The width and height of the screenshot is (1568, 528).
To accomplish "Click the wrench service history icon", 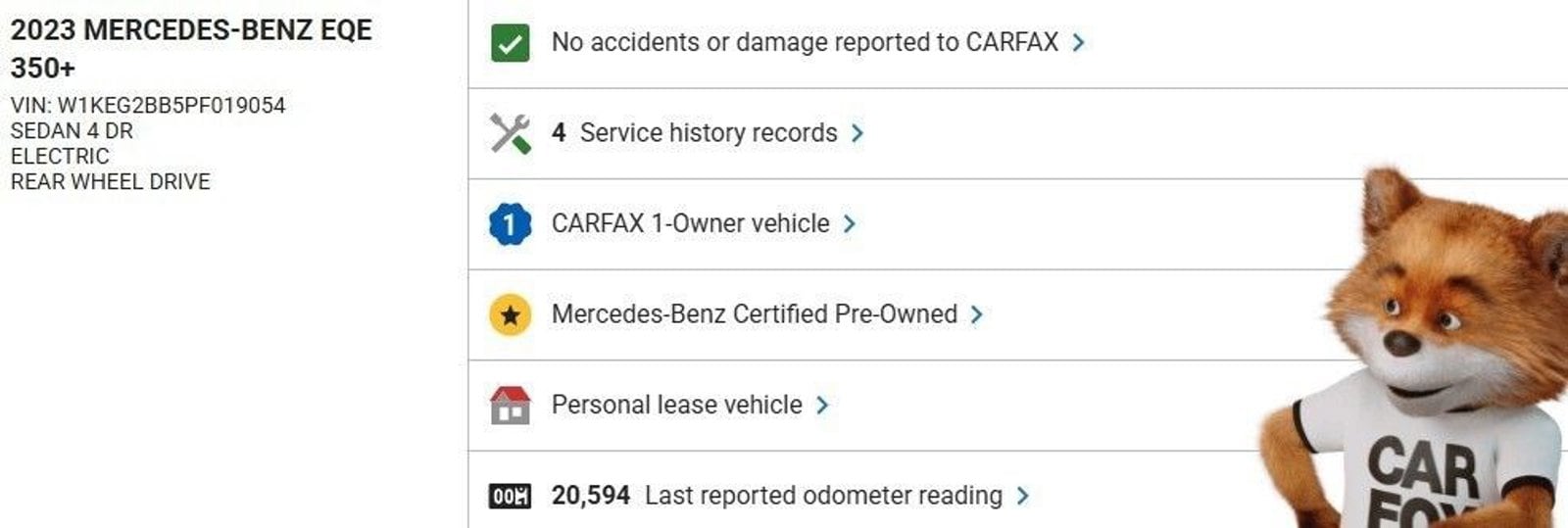I will (510, 133).
